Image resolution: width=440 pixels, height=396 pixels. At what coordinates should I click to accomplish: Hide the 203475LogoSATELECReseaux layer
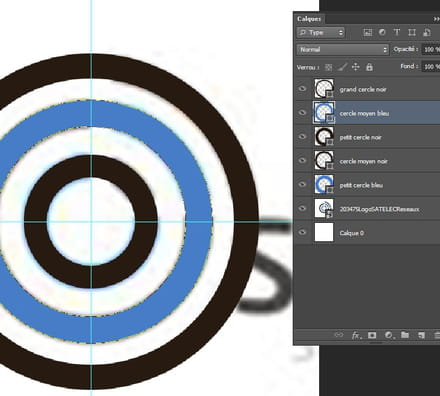(x=302, y=208)
